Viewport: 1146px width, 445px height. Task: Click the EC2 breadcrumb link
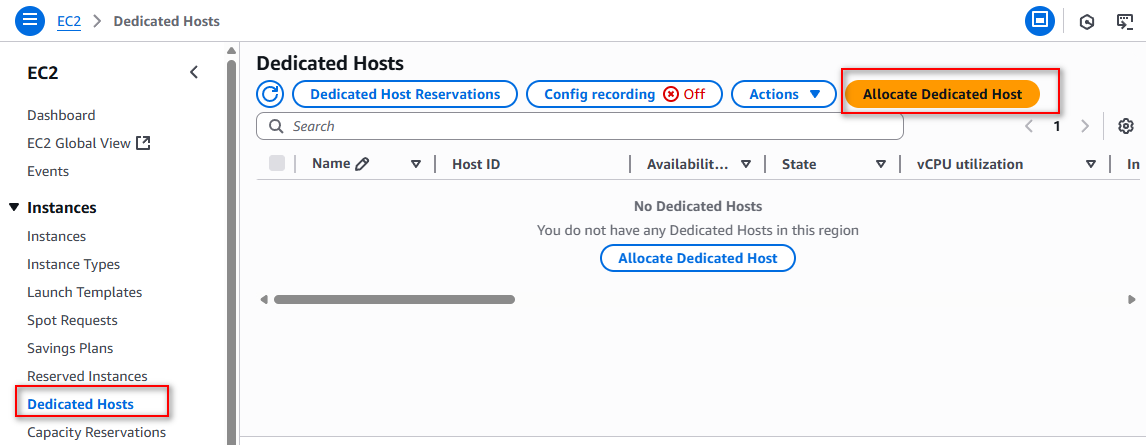click(69, 21)
